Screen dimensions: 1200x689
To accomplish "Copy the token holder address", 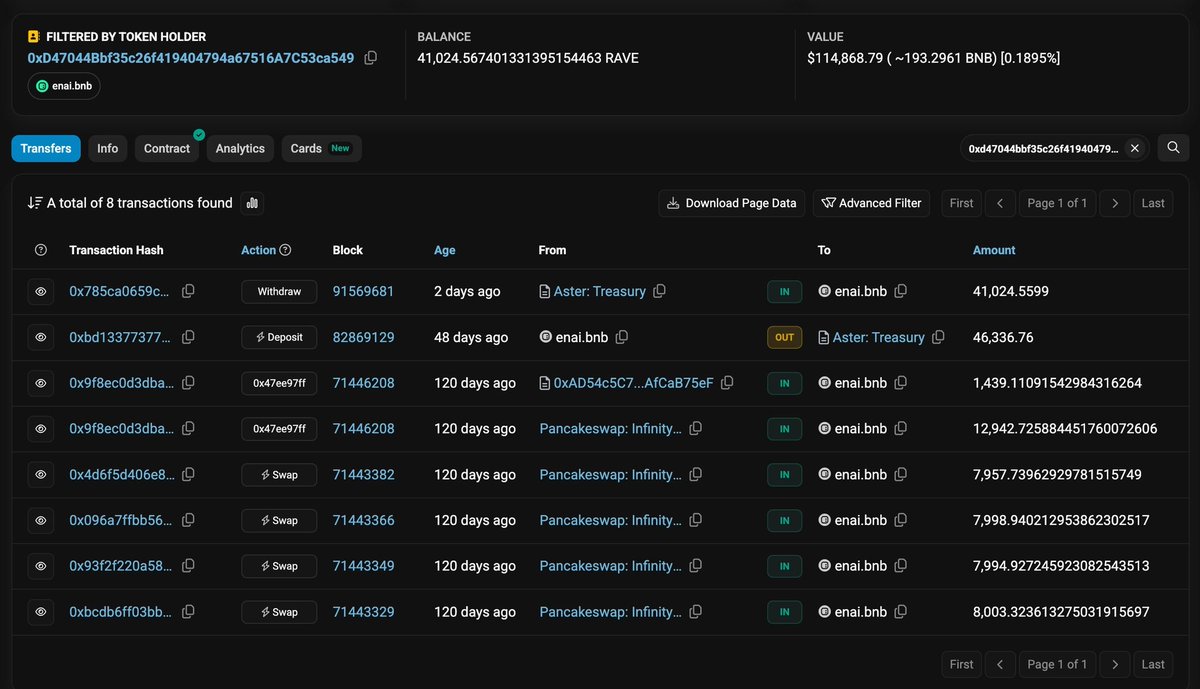I will (x=371, y=58).
